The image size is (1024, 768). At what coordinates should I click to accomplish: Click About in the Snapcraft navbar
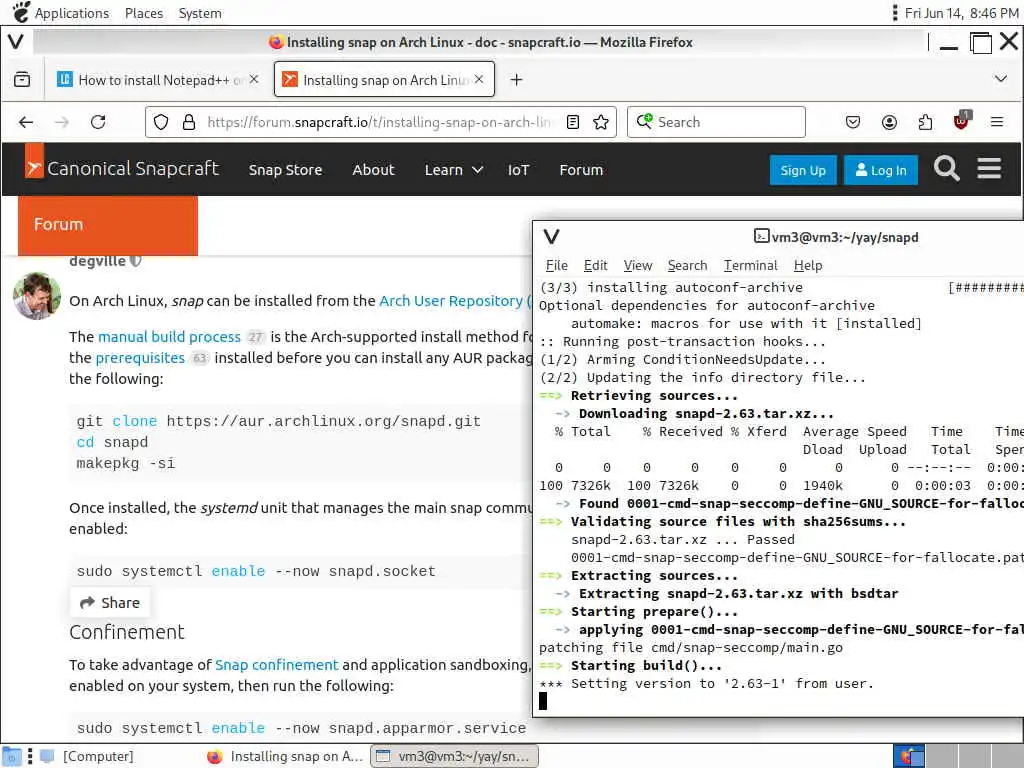374,170
